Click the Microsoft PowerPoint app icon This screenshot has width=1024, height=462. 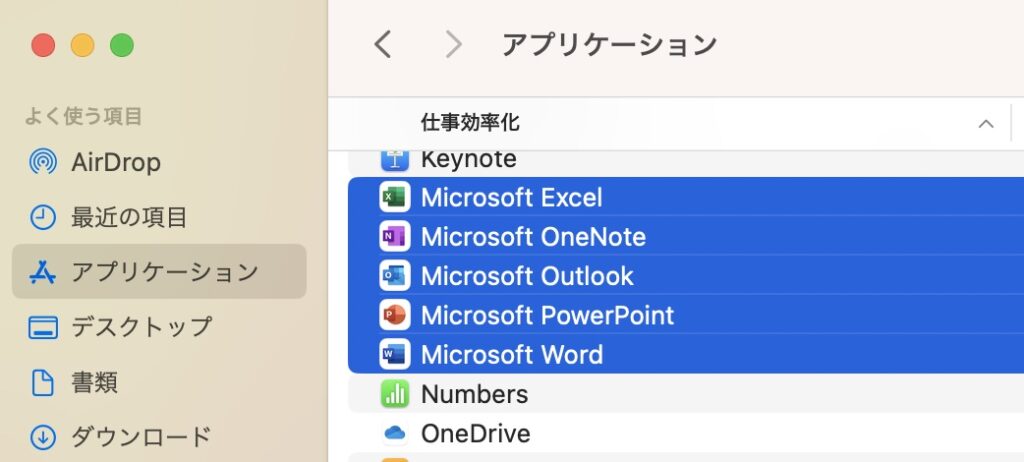click(x=395, y=315)
